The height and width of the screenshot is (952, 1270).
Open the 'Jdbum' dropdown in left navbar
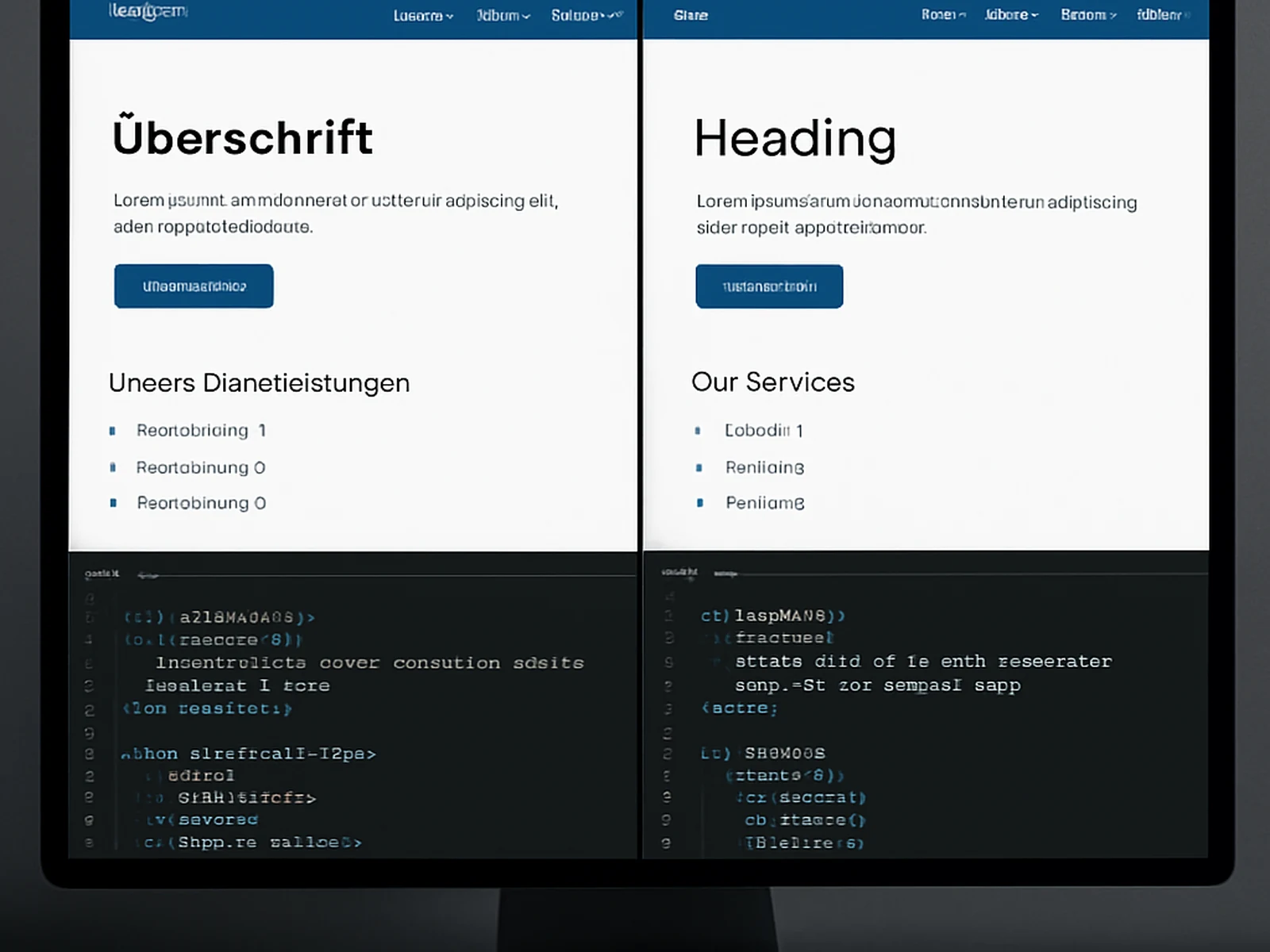[503, 15]
